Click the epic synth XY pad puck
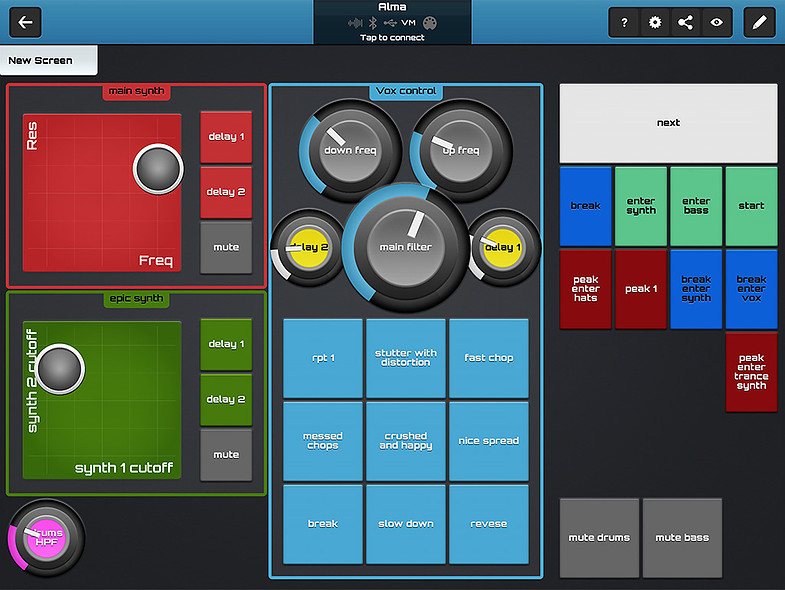Screen dimensions: 785x590 pos(60,369)
